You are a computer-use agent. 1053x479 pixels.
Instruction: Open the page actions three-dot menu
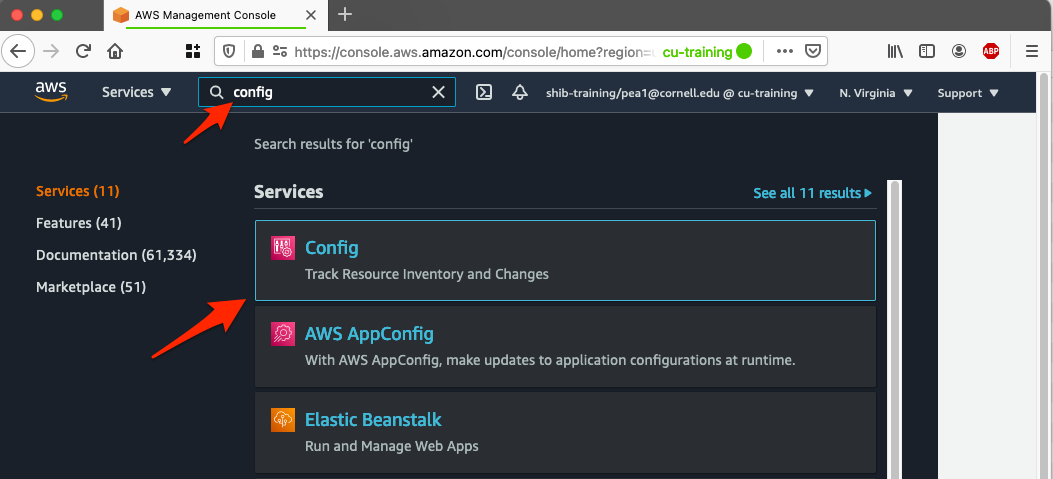(784, 51)
